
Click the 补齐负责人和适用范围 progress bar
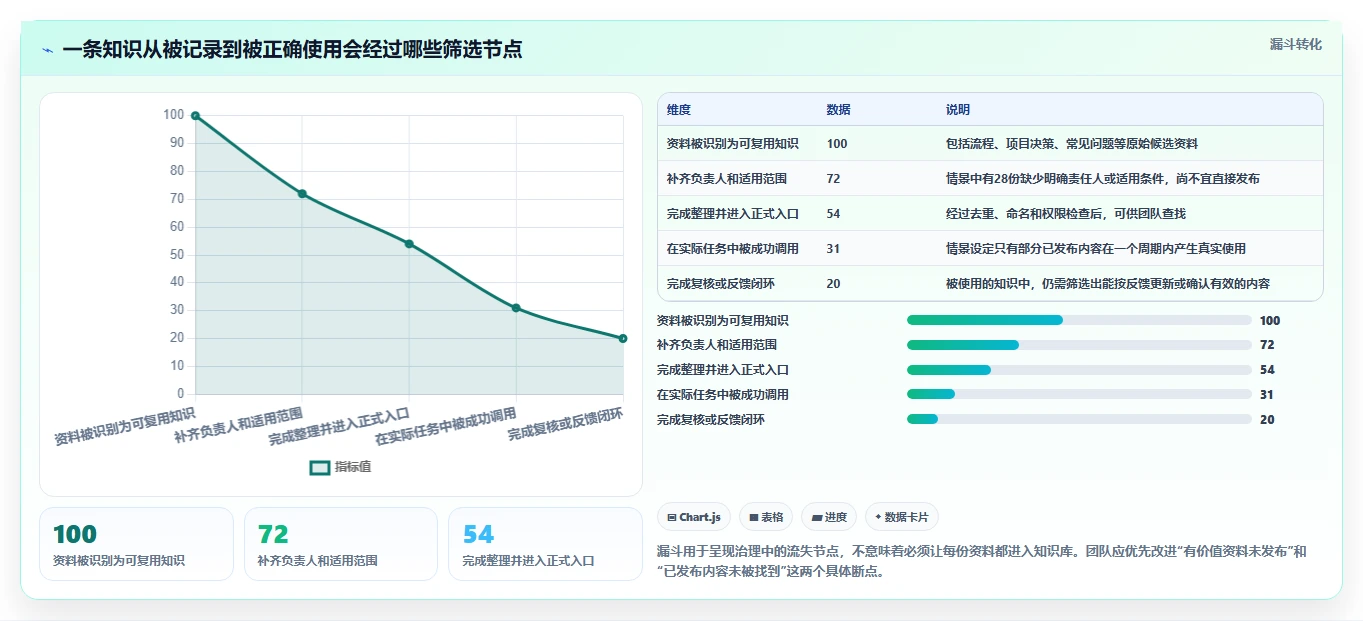pyautogui.click(x=1079, y=345)
